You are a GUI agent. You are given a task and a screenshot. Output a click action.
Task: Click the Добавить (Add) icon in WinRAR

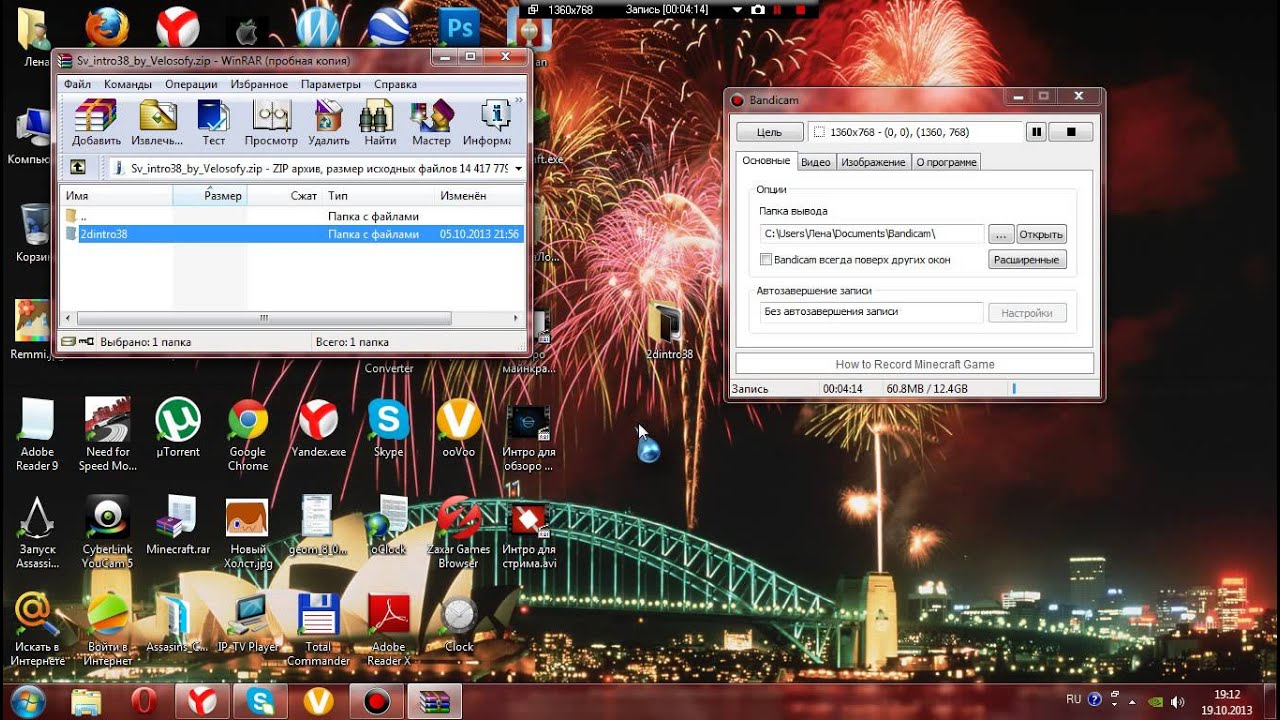pos(96,123)
